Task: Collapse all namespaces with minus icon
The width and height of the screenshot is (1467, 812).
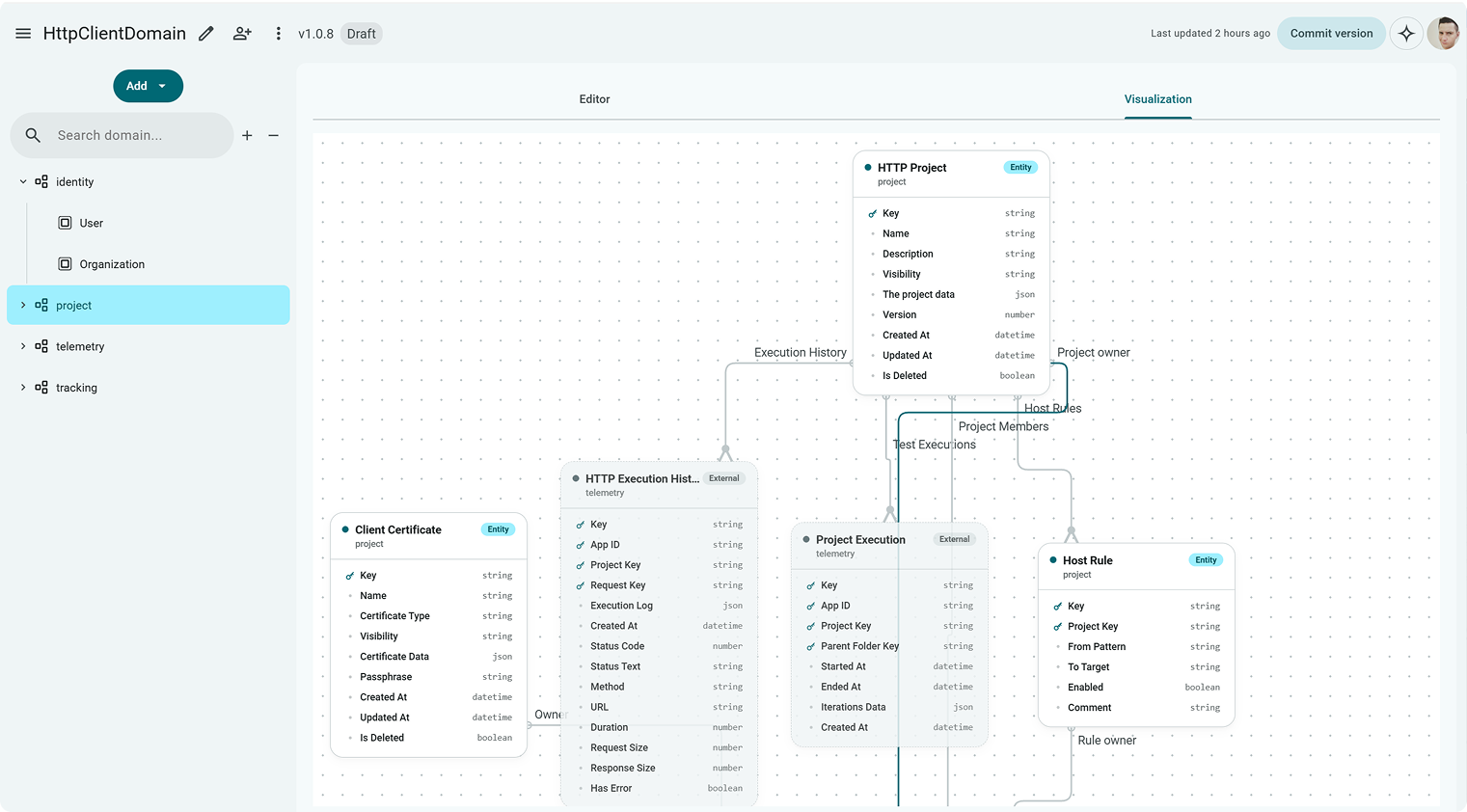Action: 274,136
